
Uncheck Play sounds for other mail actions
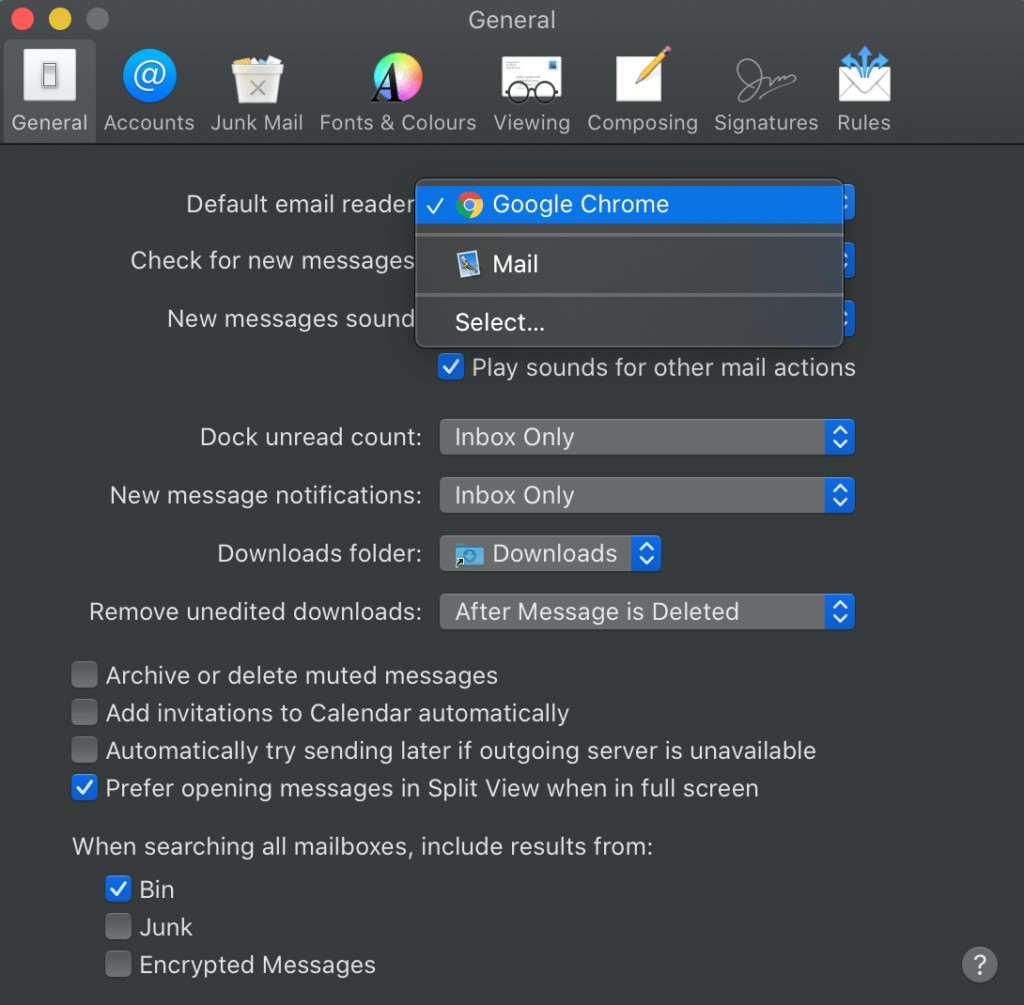(451, 367)
